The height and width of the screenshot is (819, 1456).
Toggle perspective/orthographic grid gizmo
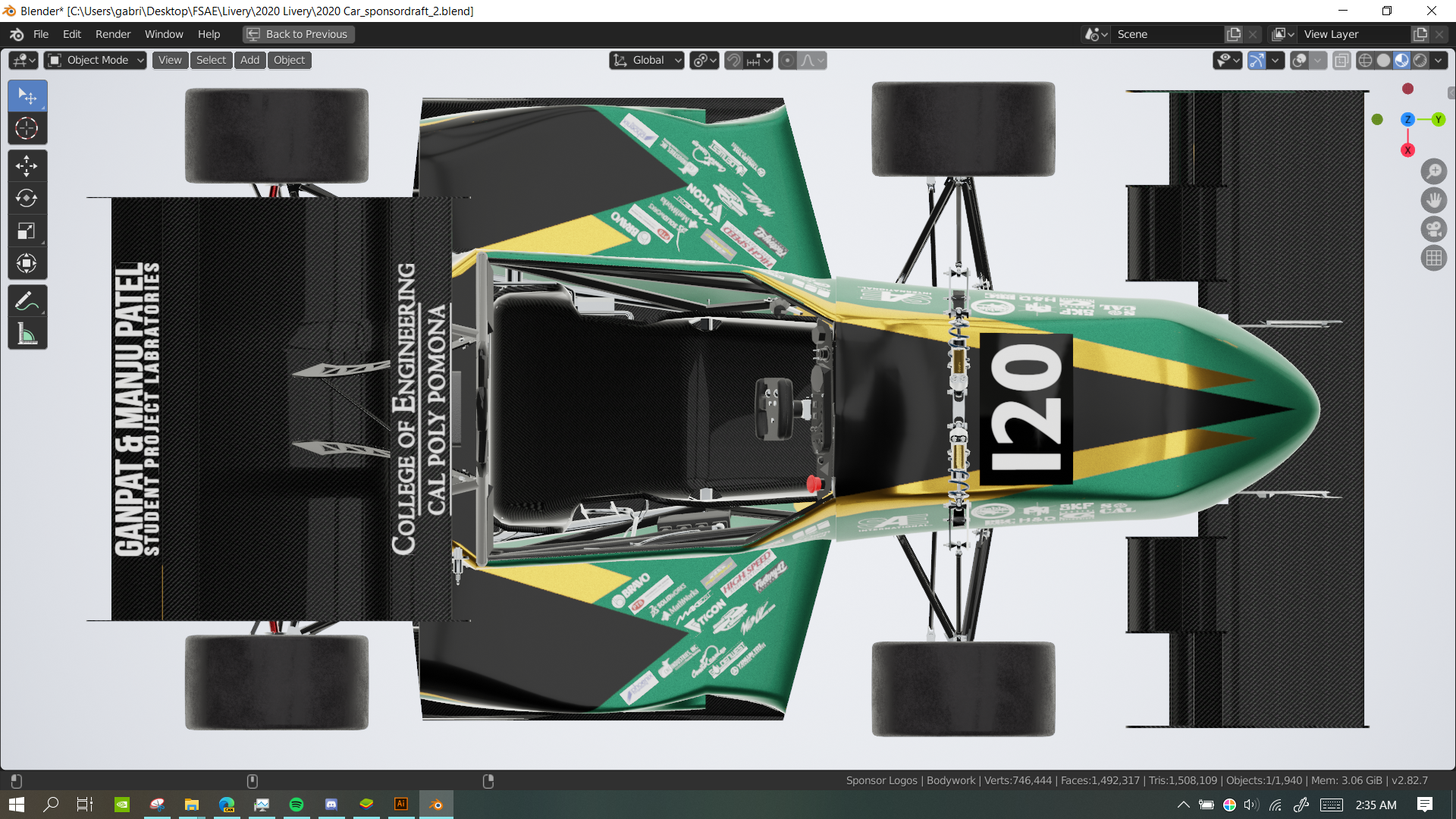pyautogui.click(x=1433, y=259)
